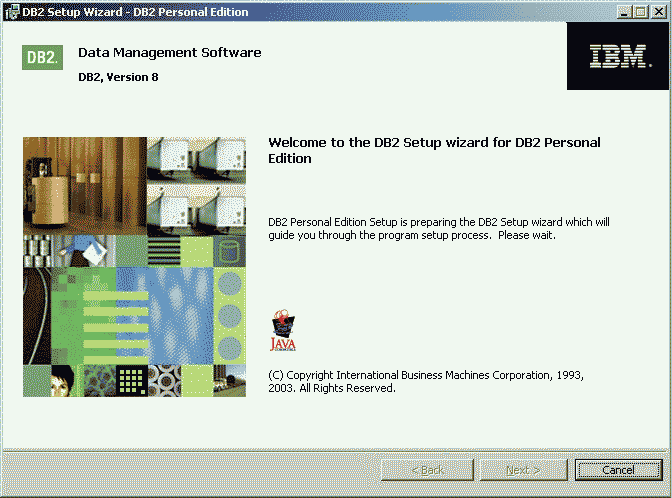
Task: Click the green keypad grid tile
Action: (132, 380)
